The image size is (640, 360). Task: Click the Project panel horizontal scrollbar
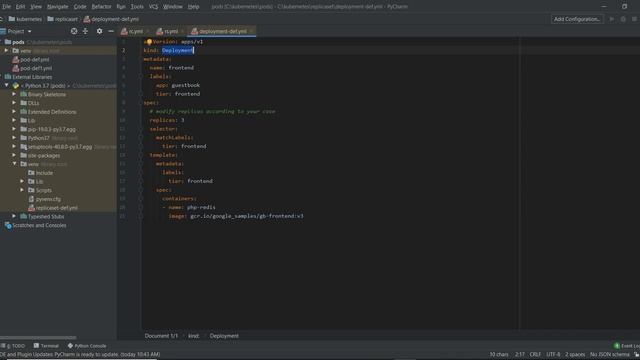click(x=38, y=338)
